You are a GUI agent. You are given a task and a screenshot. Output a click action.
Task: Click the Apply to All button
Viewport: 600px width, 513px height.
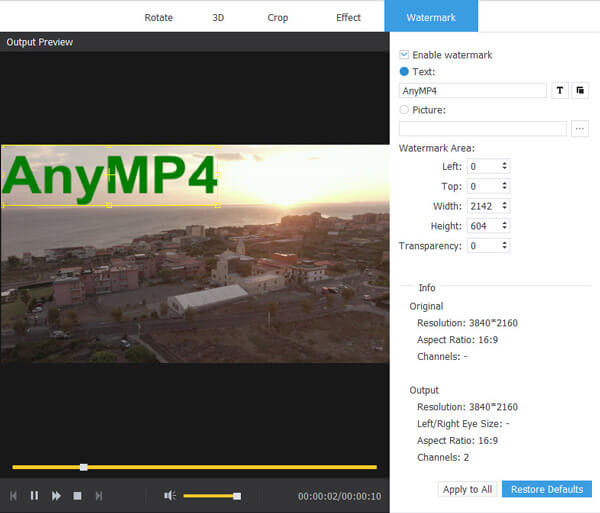pos(467,489)
